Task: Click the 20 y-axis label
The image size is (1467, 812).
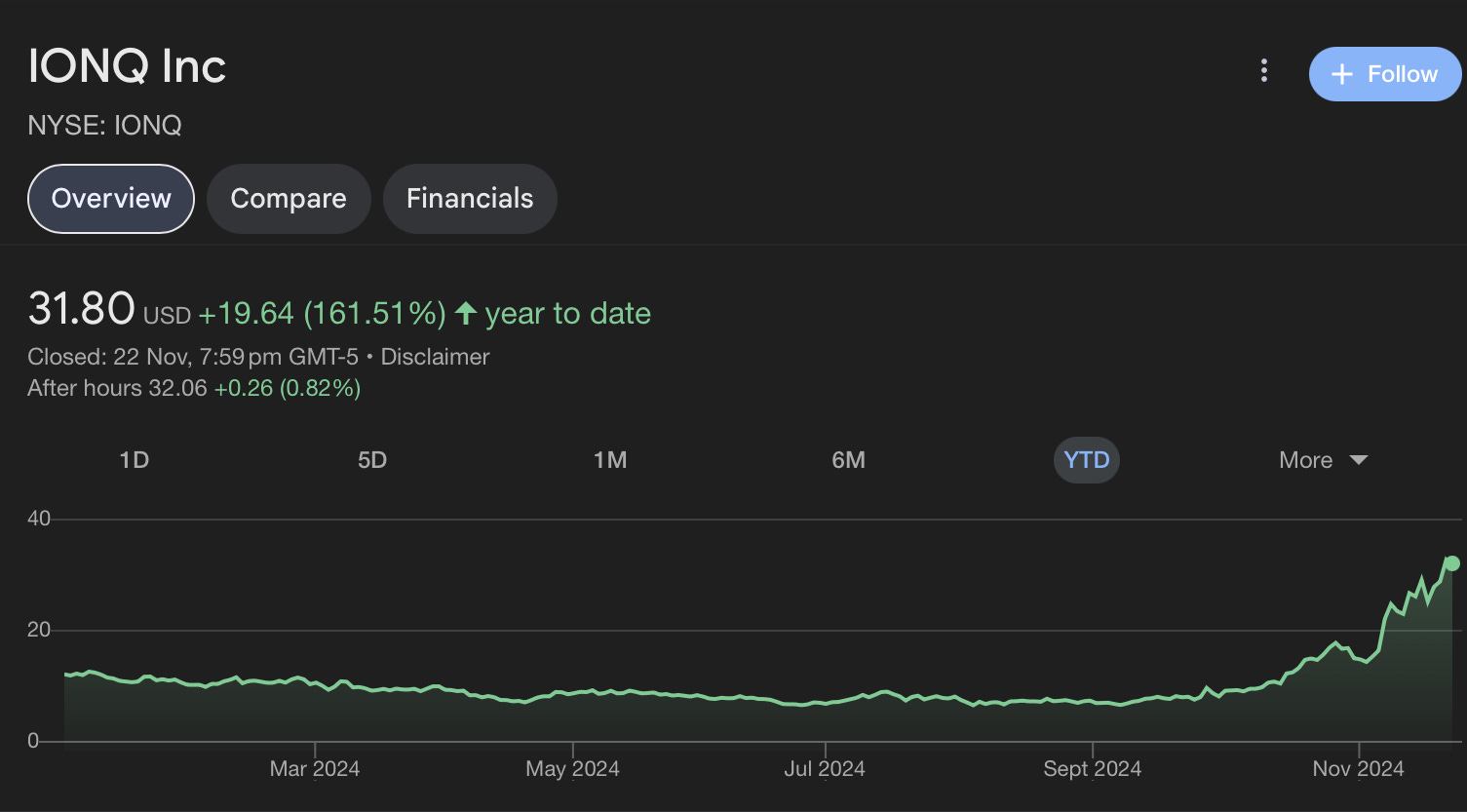Action: [39, 630]
